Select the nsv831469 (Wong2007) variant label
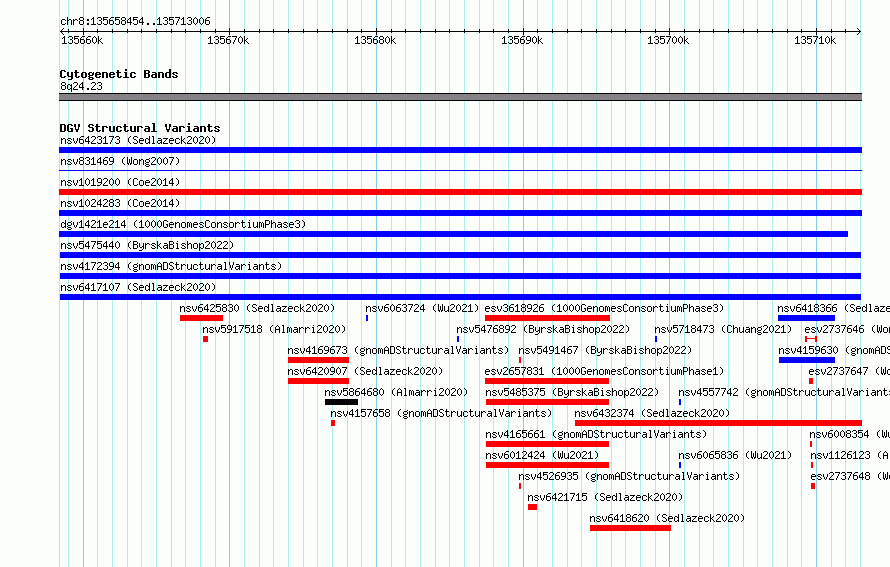The width and height of the screenshot is (890, 567). (x=120, y=161)
